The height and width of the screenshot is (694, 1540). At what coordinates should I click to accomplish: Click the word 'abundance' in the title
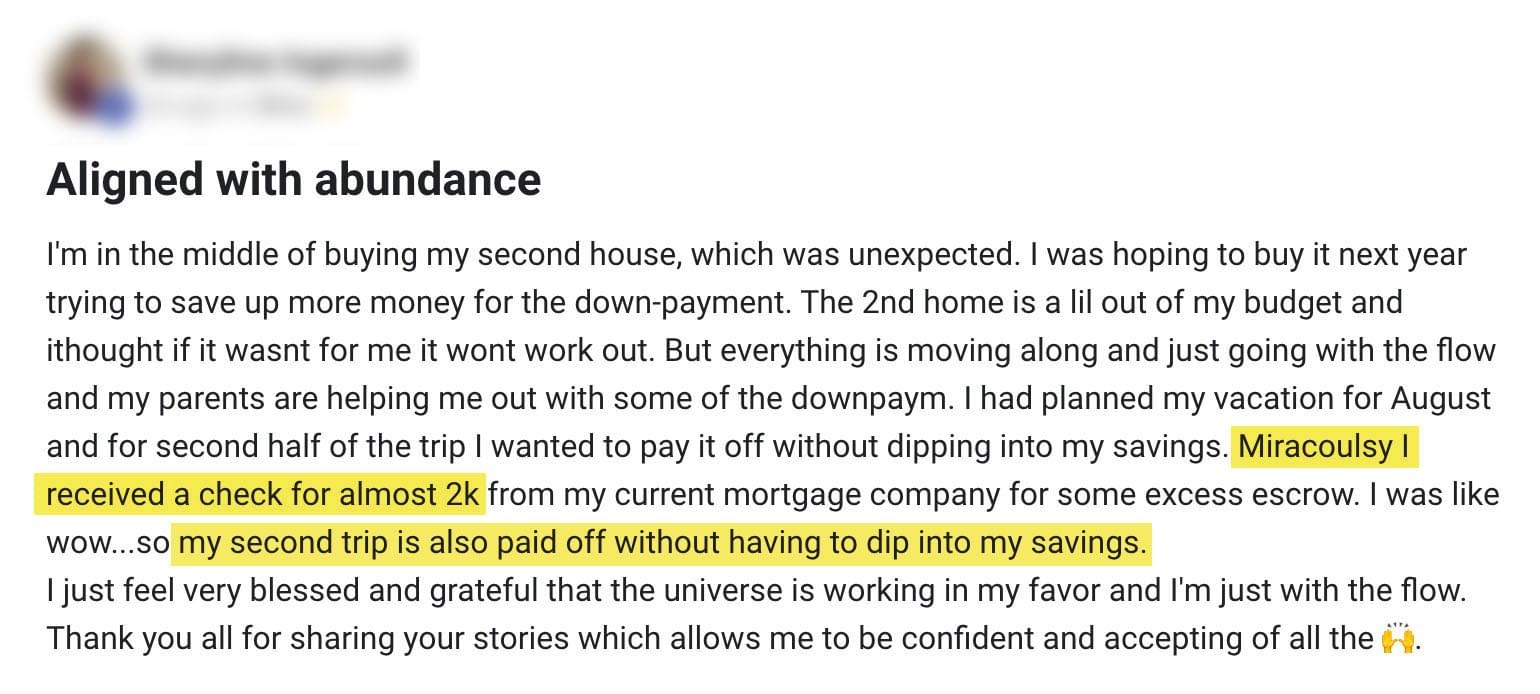coord(428,180)
